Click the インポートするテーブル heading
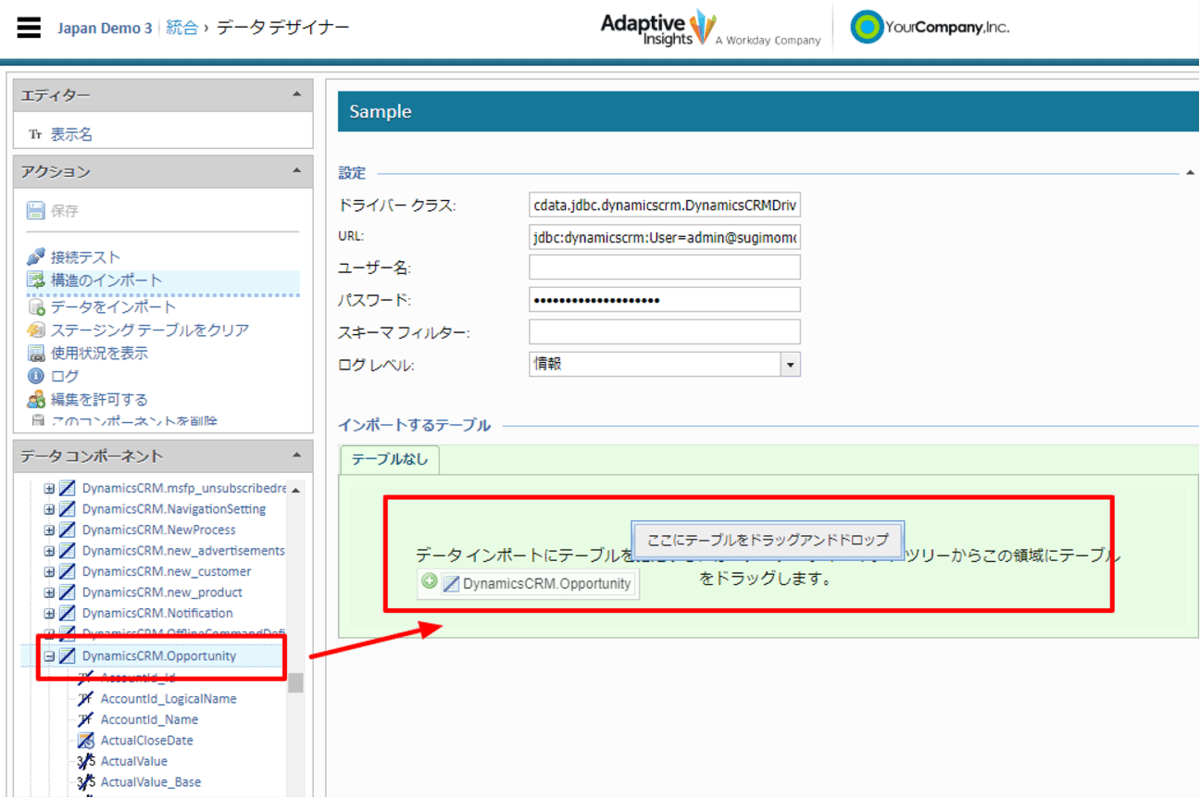Image resolution: width=1200 pixels, height=798 pixels. click(x=415, y=425)
